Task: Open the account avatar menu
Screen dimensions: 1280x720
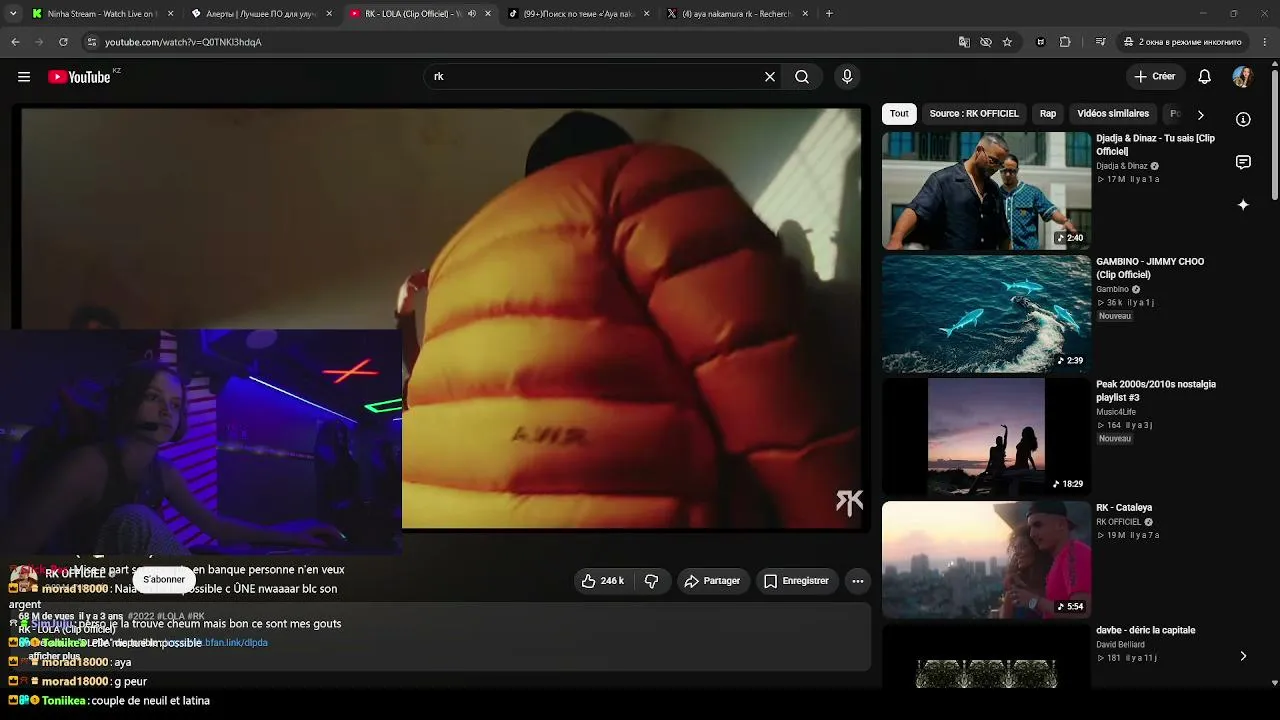Action: click(x=1243, y=77)
